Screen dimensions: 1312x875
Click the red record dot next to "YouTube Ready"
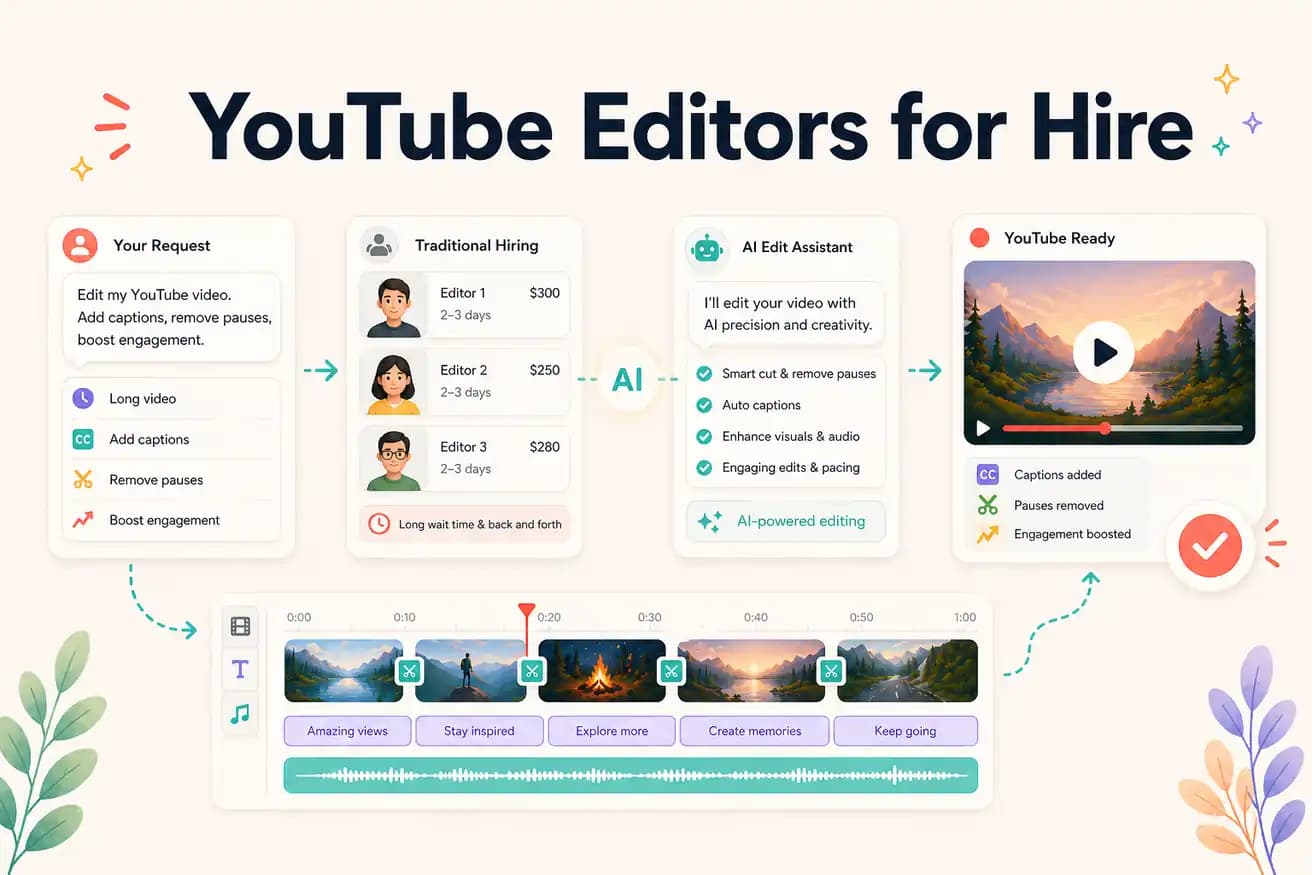(980, 238)
